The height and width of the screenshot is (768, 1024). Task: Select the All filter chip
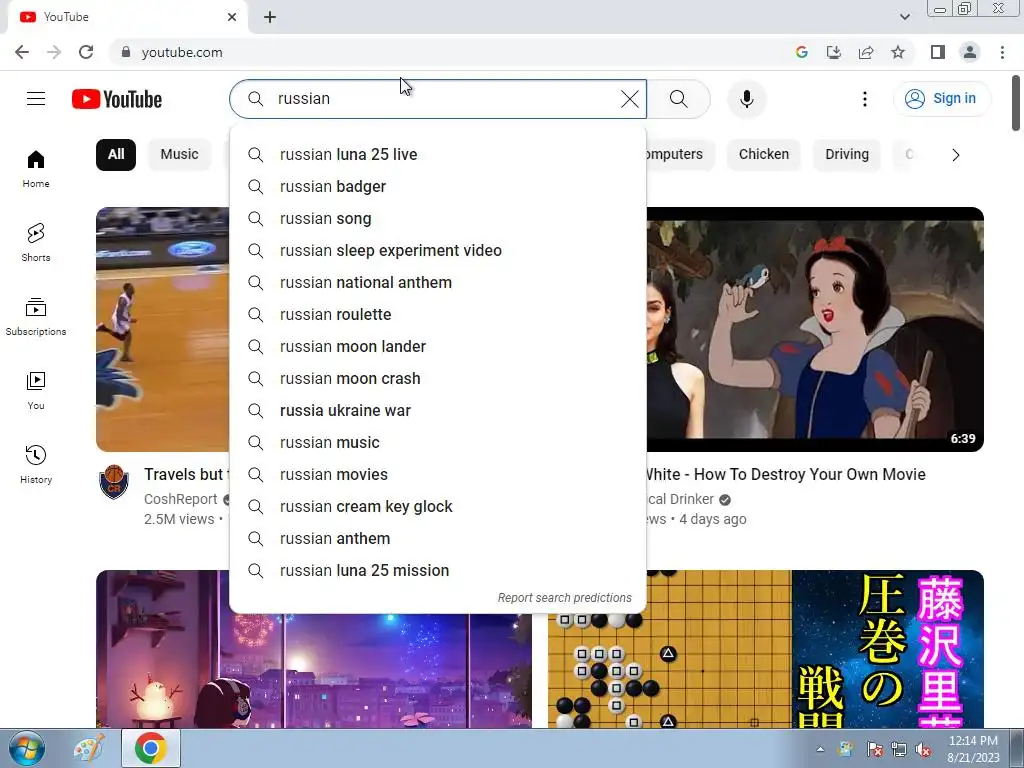(116, 155)
